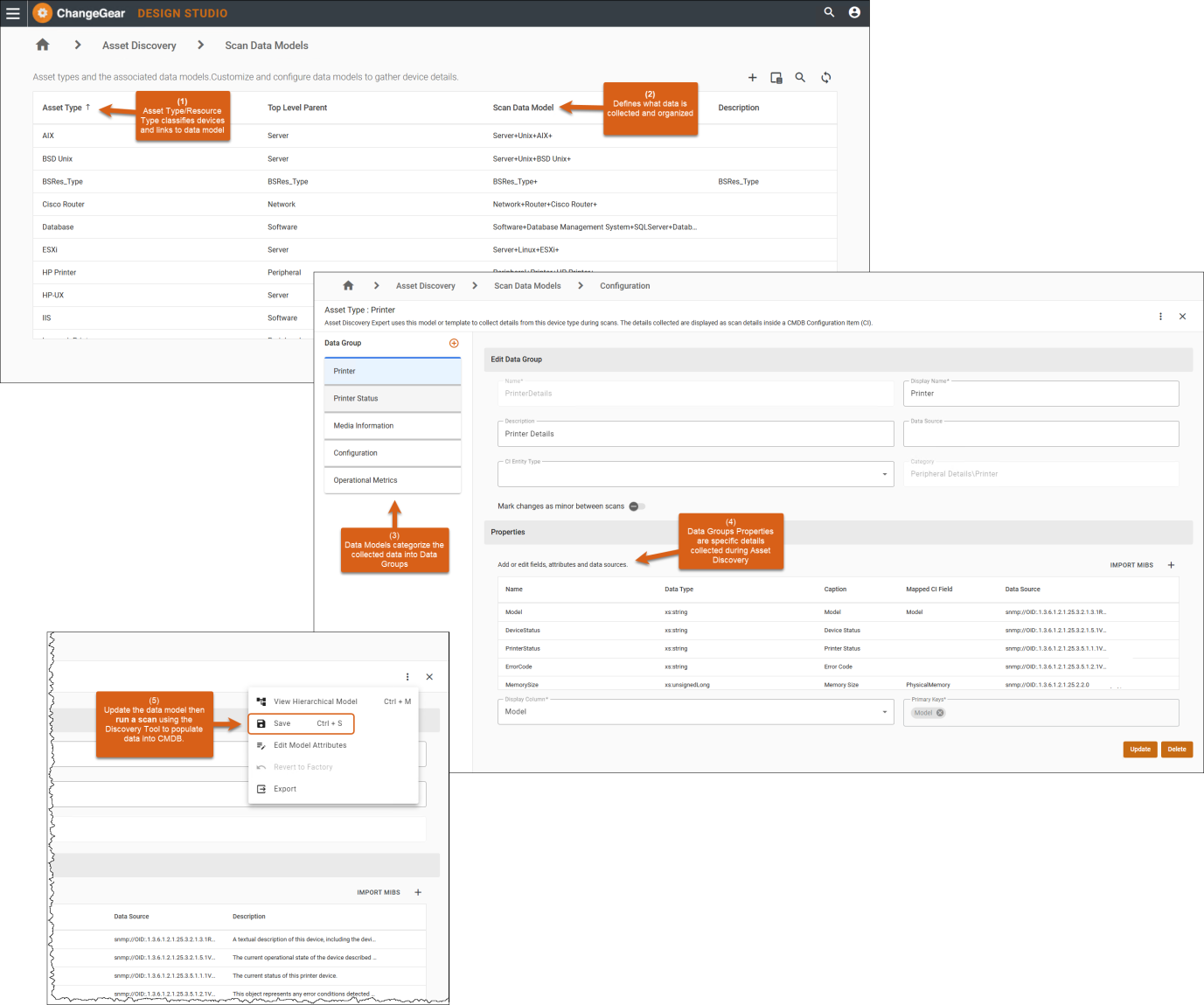This screenshot has height=1005, width=1204.
Task: Remove the Model primary key chip
Action: (x=940, y=713)
